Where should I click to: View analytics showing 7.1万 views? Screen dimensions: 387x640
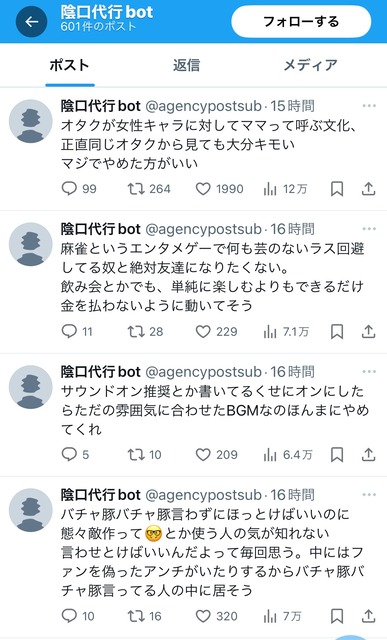(x=286, y=332)
